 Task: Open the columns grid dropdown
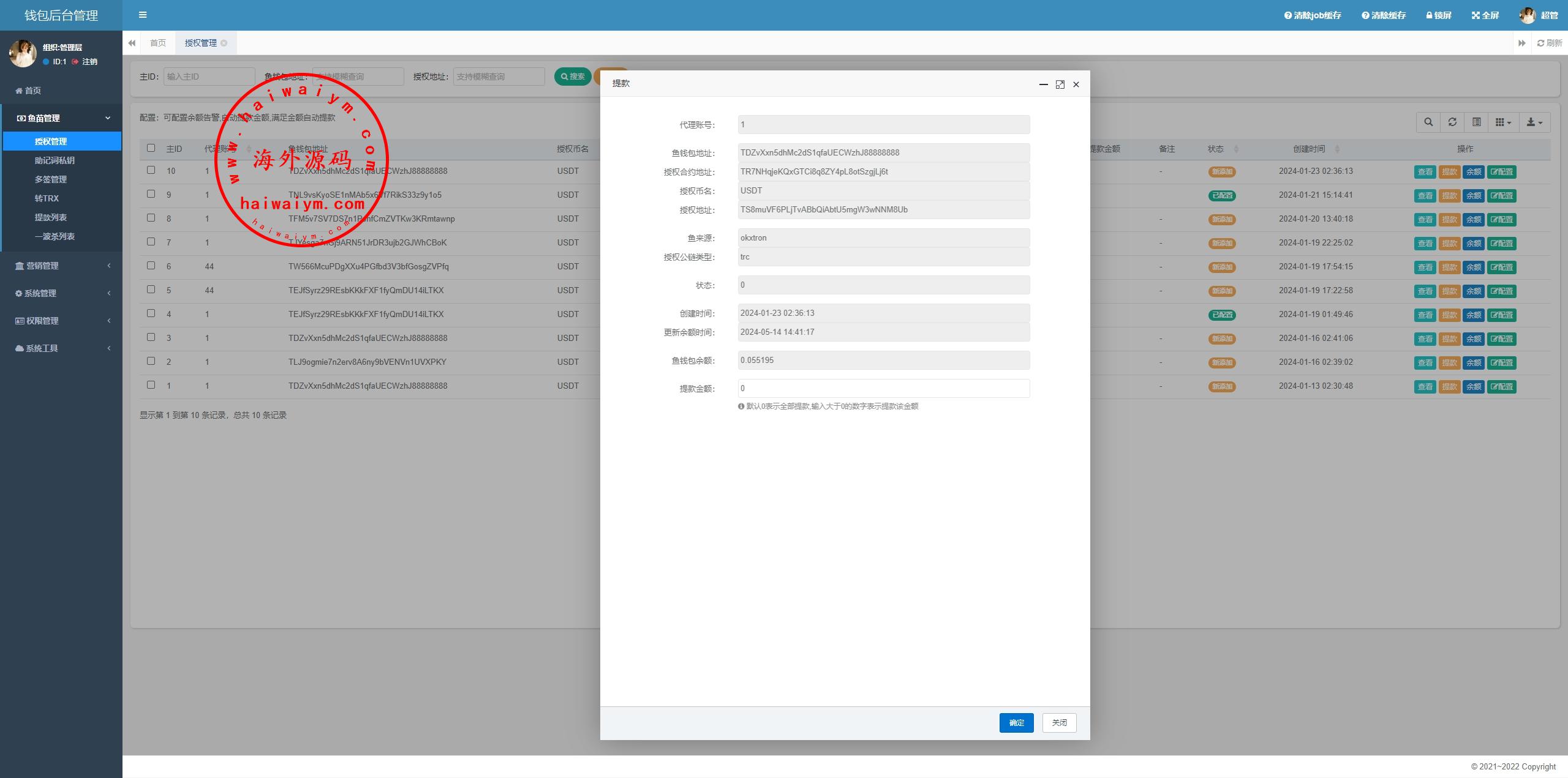[x=1503, y=122]
